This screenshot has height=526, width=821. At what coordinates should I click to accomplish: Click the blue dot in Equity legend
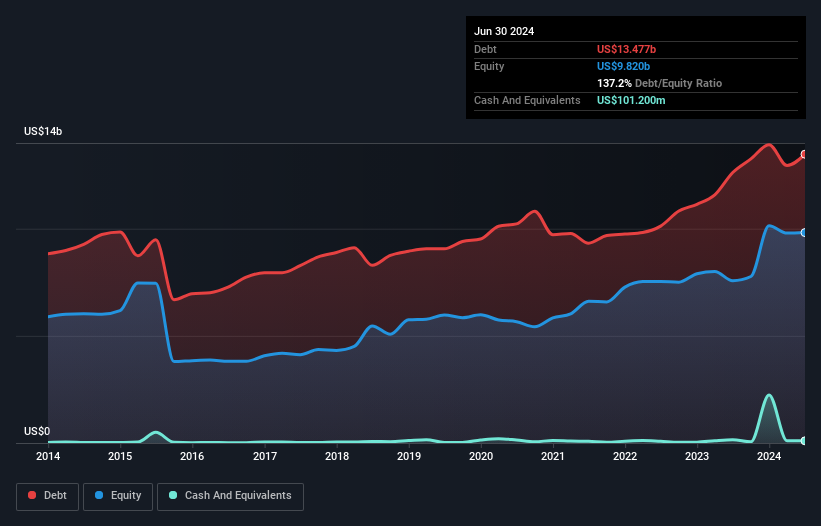tap(99, 495)
